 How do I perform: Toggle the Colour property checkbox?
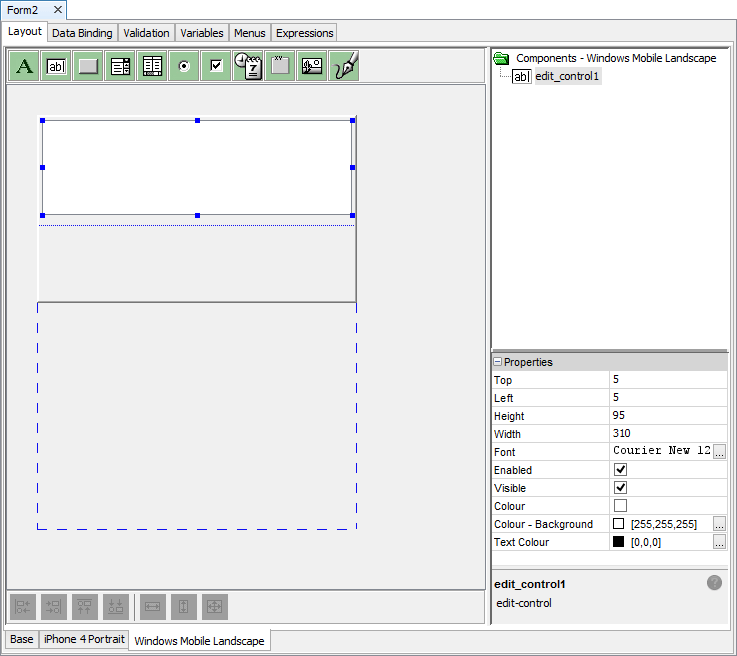[620, 506]
